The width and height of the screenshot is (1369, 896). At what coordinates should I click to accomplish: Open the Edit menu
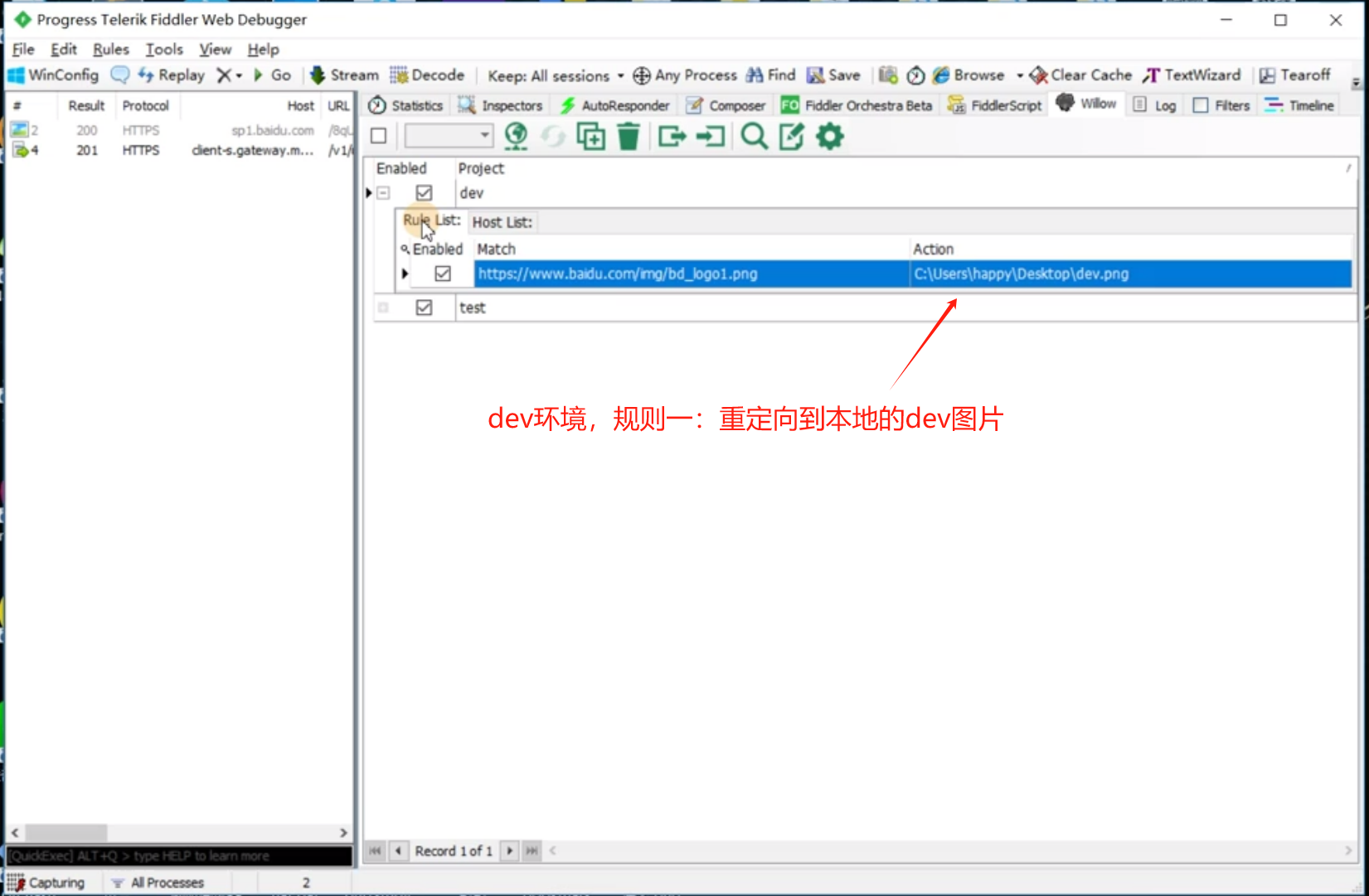tap(64, 49)
